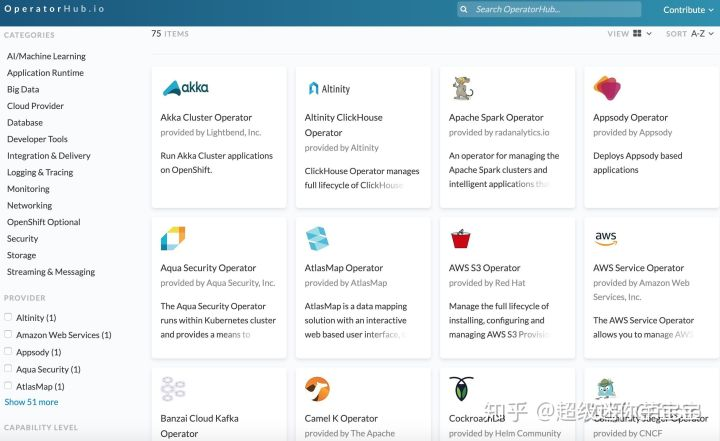Click the AWS Service Operator aws logo

[x=605, y=238]
